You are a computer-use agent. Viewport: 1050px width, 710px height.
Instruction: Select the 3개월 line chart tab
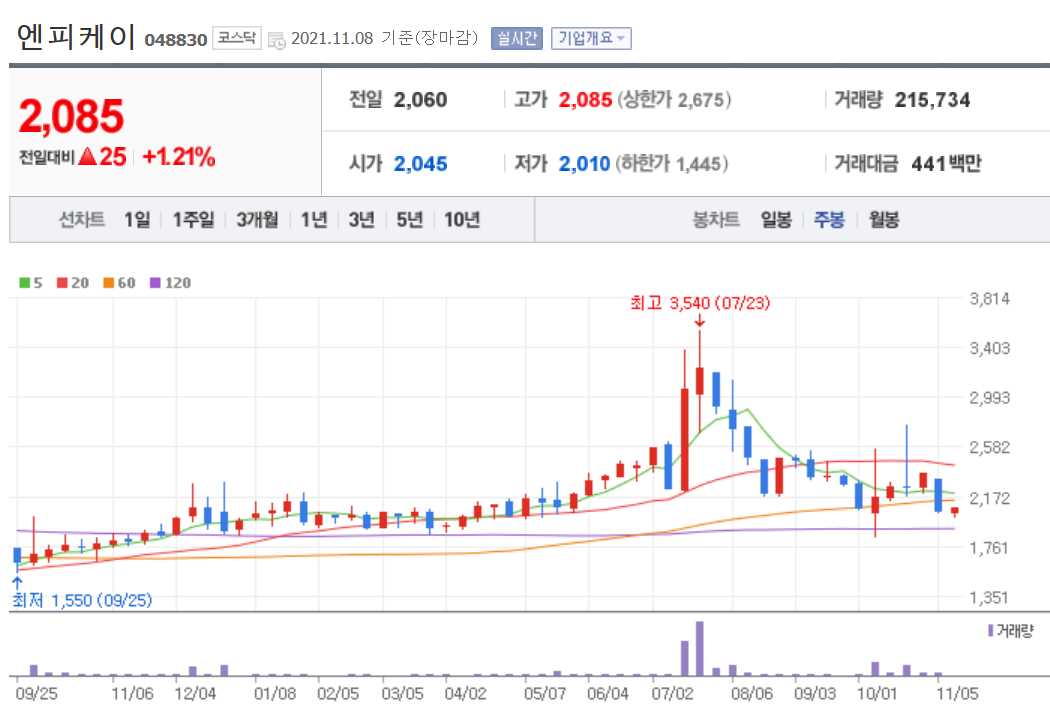coord(256,219)
